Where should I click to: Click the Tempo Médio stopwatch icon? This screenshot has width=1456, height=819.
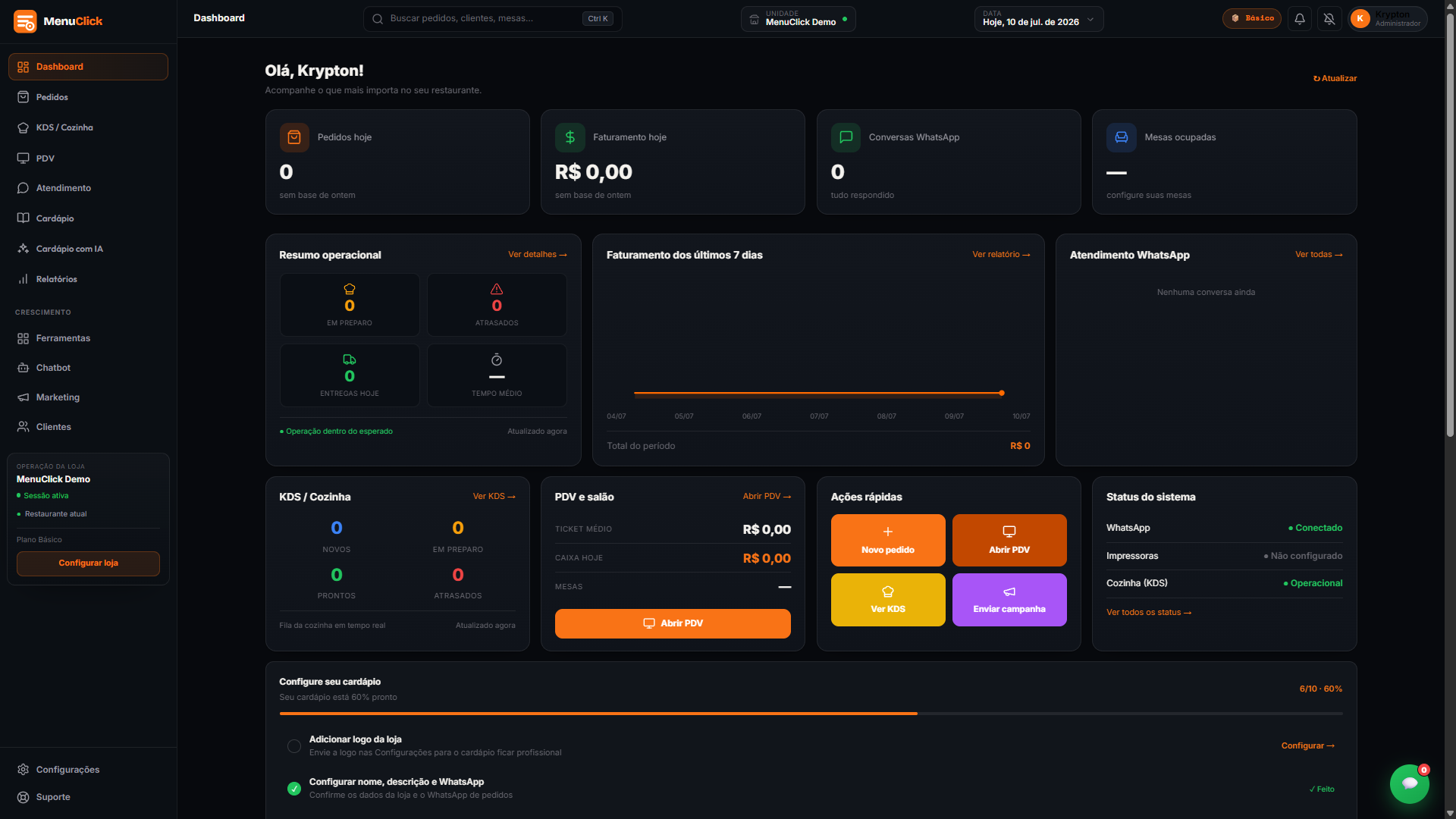point(497,359)
